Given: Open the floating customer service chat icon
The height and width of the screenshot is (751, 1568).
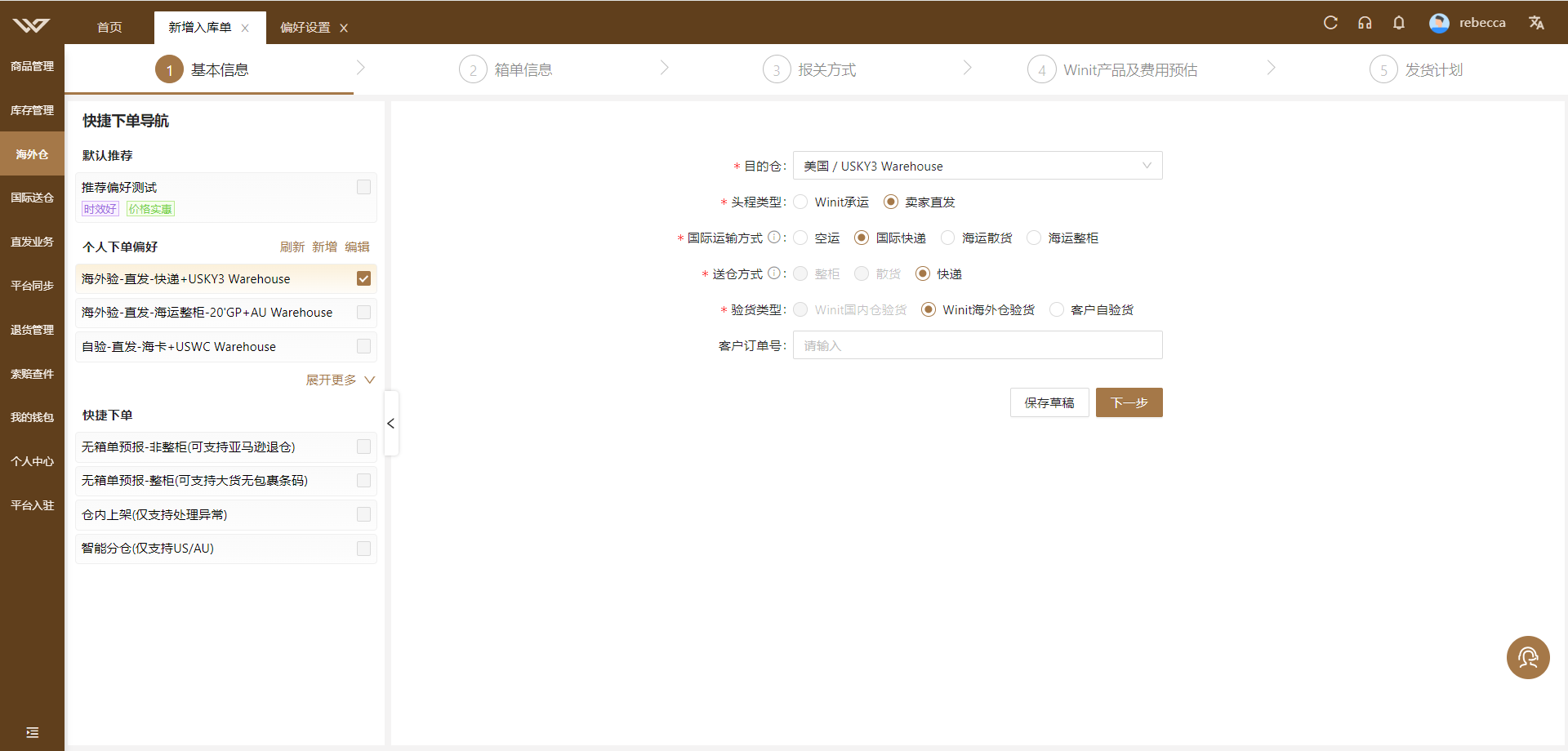Looking at the screenshot, I should [1528, 657].
